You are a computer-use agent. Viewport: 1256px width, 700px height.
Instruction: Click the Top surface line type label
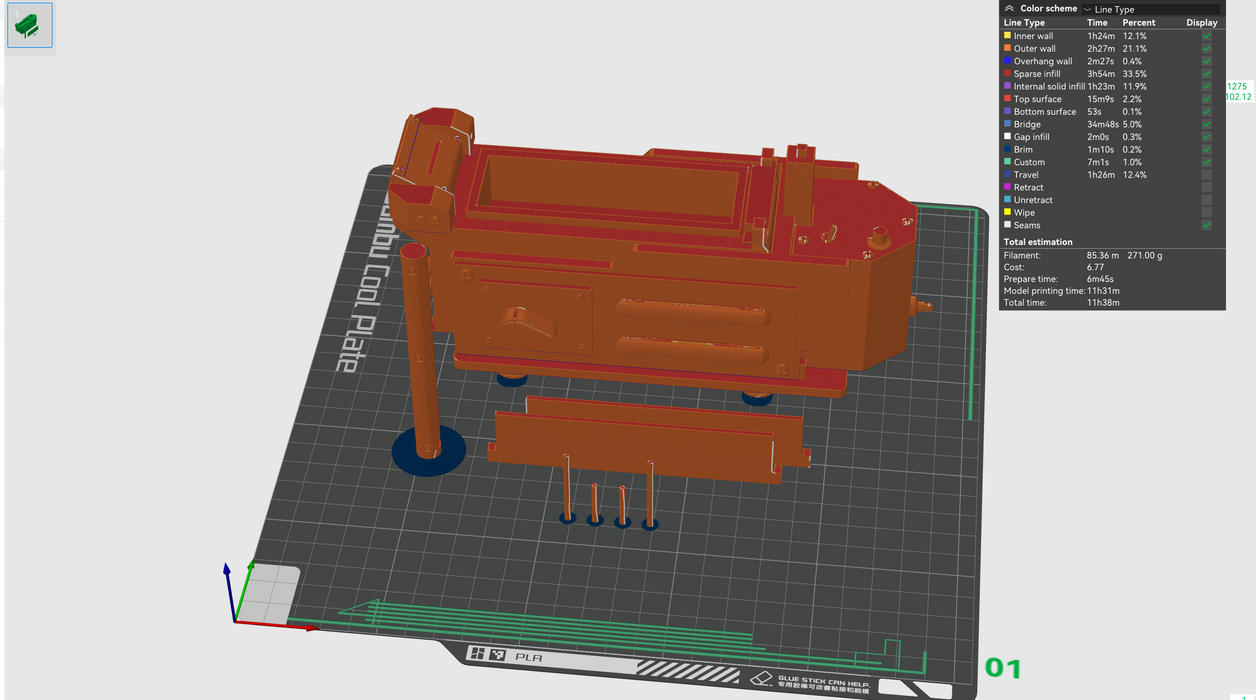[x=1037, y=99]
